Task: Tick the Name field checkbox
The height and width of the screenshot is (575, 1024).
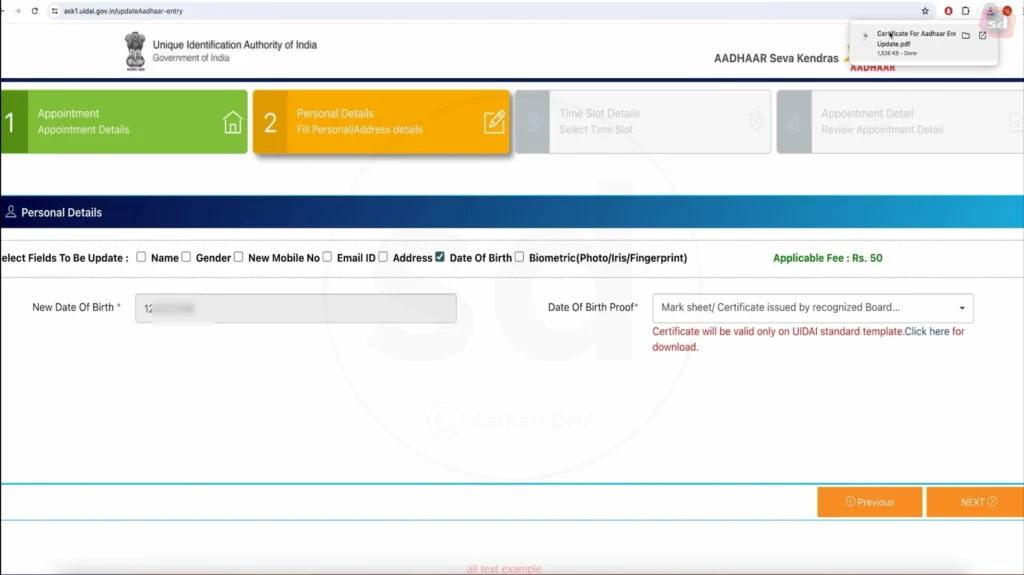Action: [x=141, y=257]
